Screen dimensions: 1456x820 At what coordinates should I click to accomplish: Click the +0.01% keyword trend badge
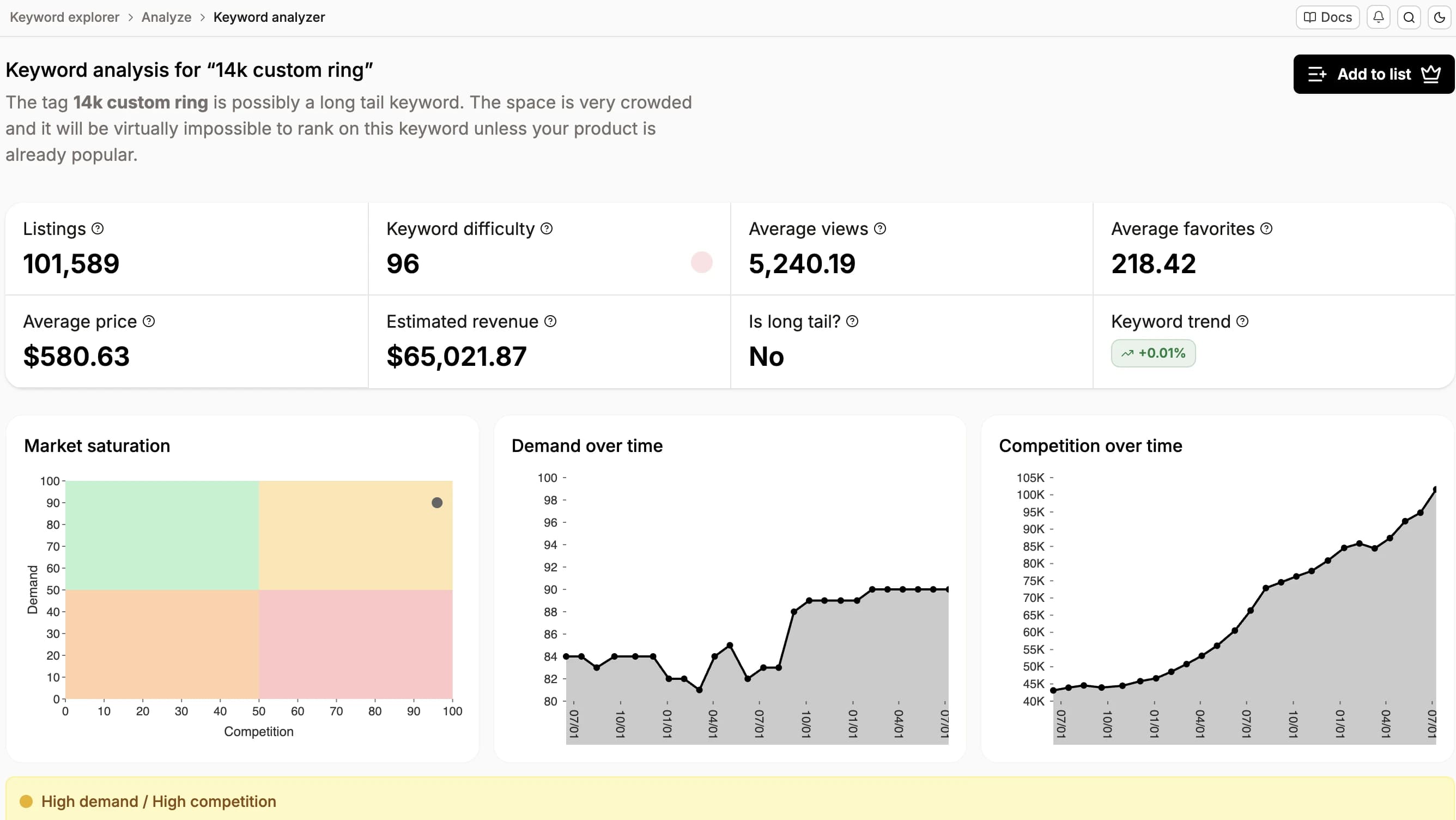pos(1153,353)
